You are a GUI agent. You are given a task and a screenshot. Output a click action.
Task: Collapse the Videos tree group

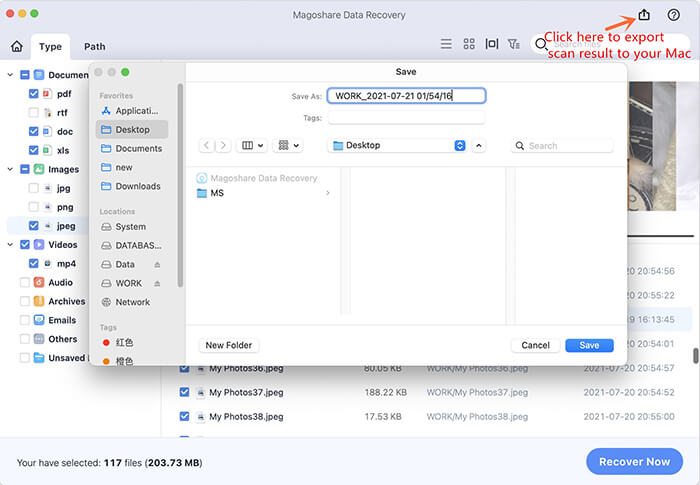pyautogui.click(x=10, y=245)
